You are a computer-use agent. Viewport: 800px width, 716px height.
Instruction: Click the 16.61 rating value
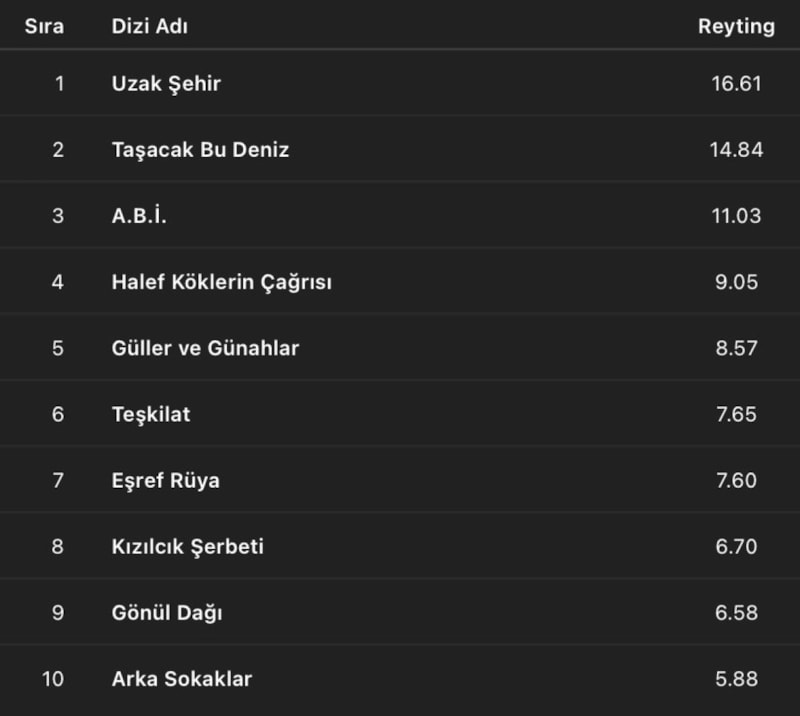[736, 83]
